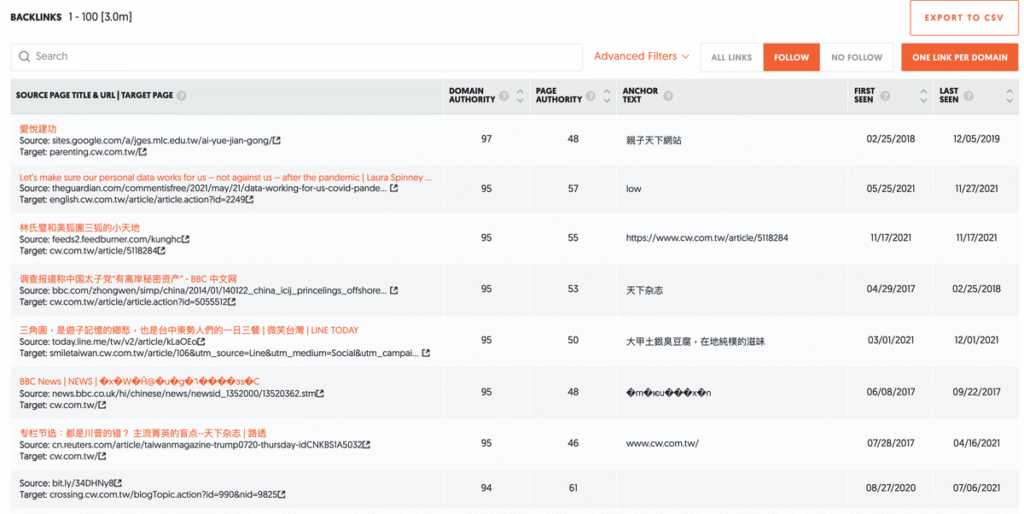The image size is (1024, 514).
Task: Open the 专栏节选 Reuters title link
Action: [142, 433]
